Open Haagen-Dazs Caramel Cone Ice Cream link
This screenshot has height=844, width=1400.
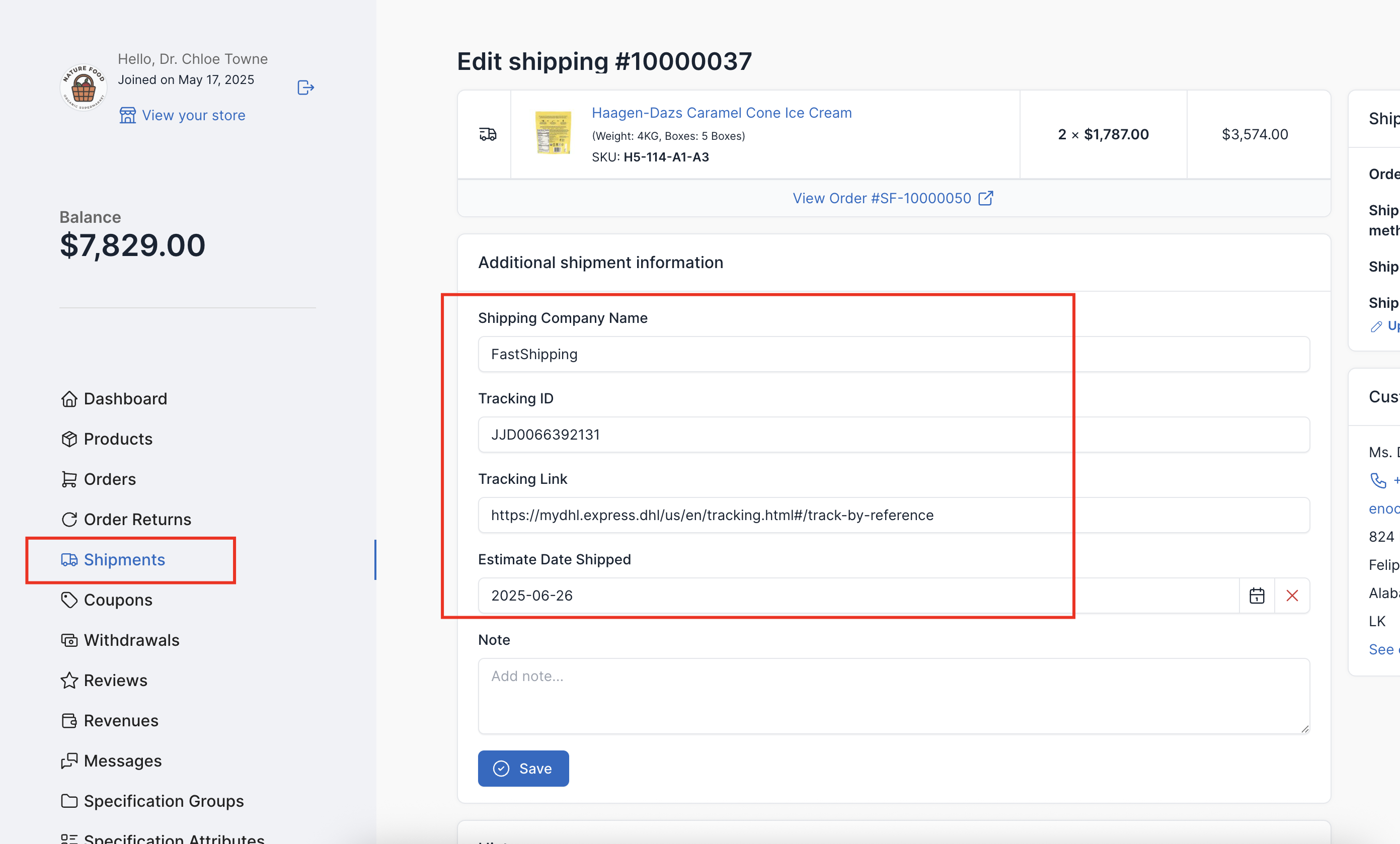722,113
